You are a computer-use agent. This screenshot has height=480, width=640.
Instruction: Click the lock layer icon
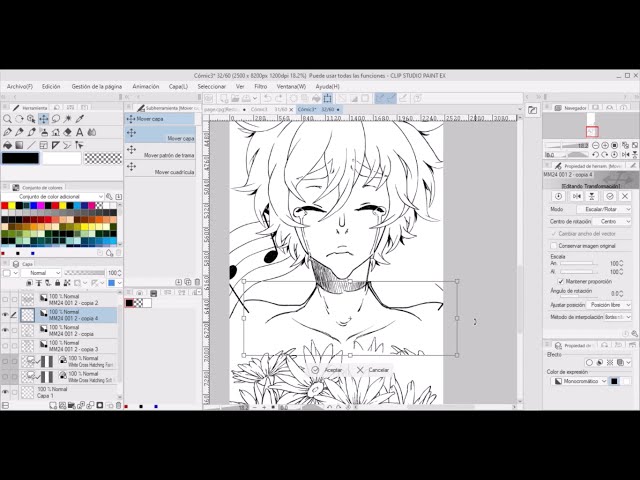click(x=58, y=282)
